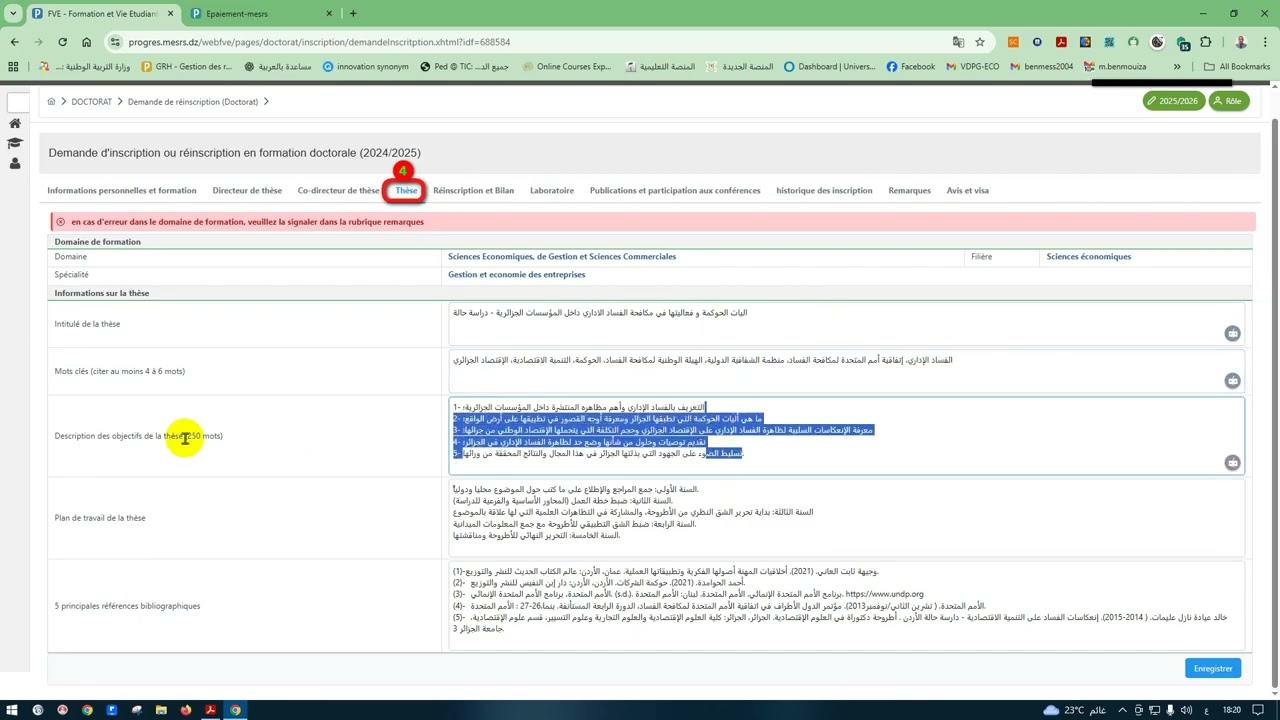Screen dimensions: 1280x720
Task: Click the Adobe Acrobat extension icon
Action: (1061, 42)
